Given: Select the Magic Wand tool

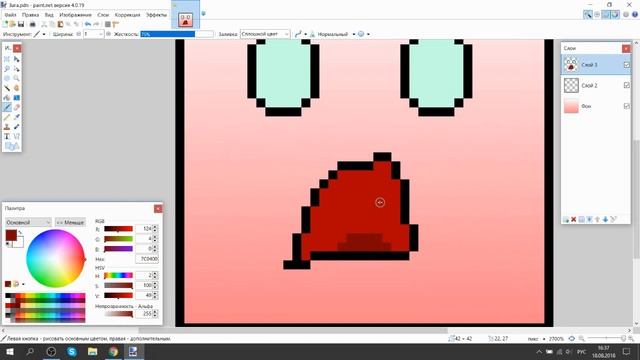Looking at the screenshot, I should tap(7, 88).
